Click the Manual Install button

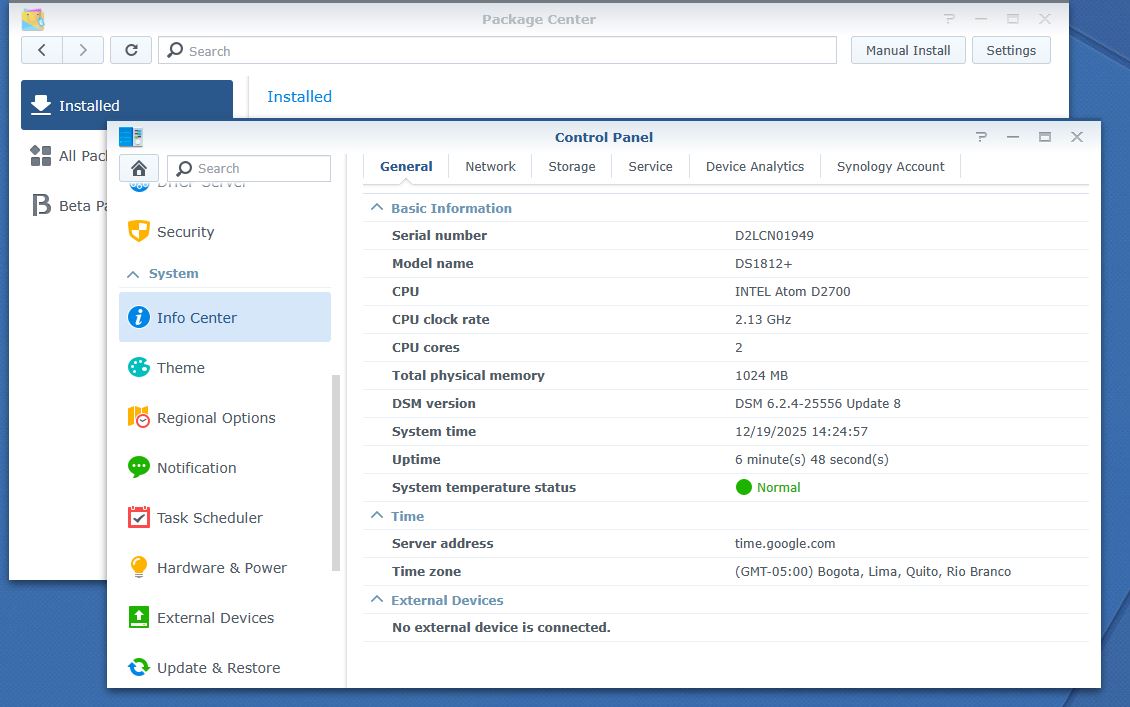click(907, 49)
